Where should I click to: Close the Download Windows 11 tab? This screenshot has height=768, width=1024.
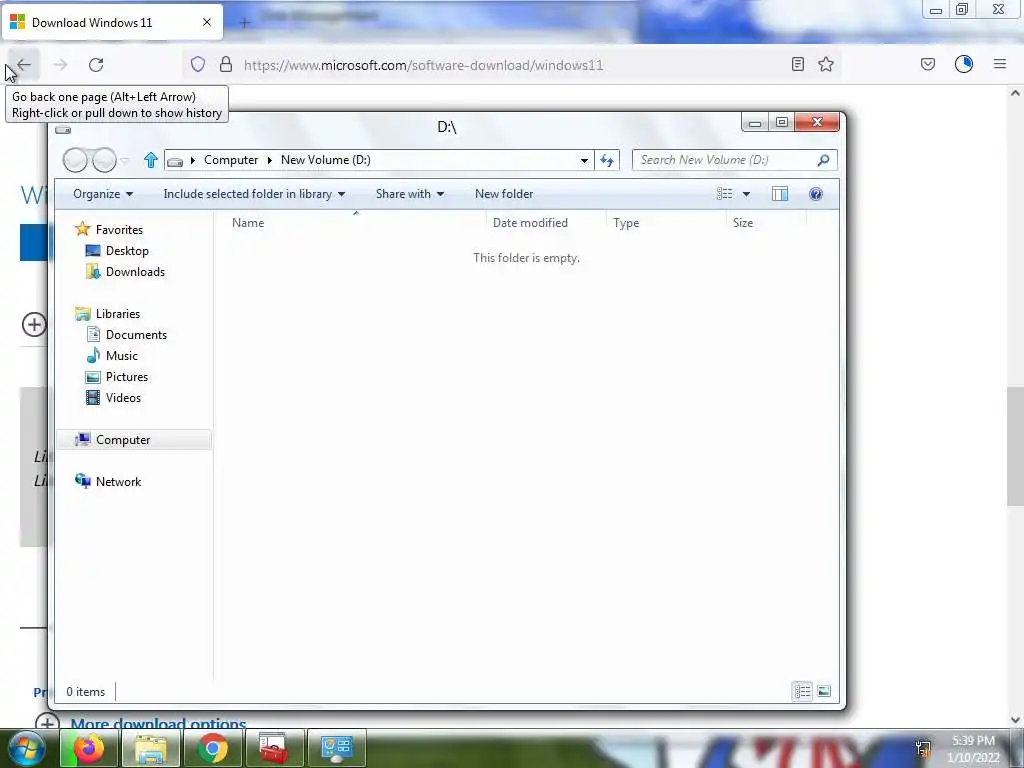(207, 22)
